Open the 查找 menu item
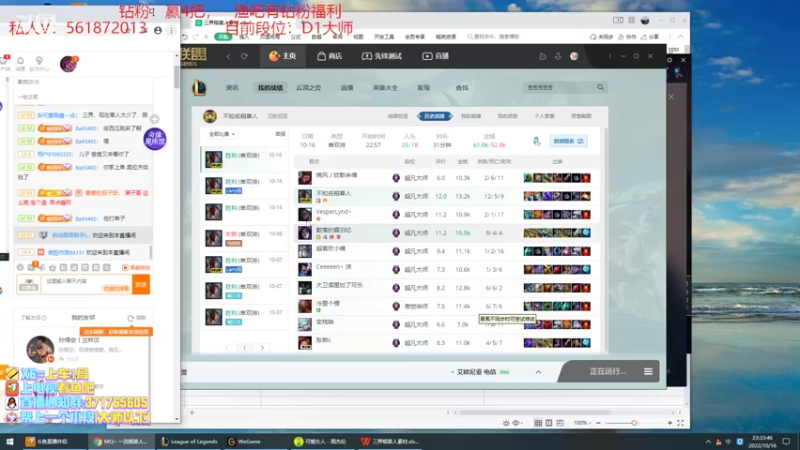This screenshot has height=450, width=800. [x=462, y=88]
